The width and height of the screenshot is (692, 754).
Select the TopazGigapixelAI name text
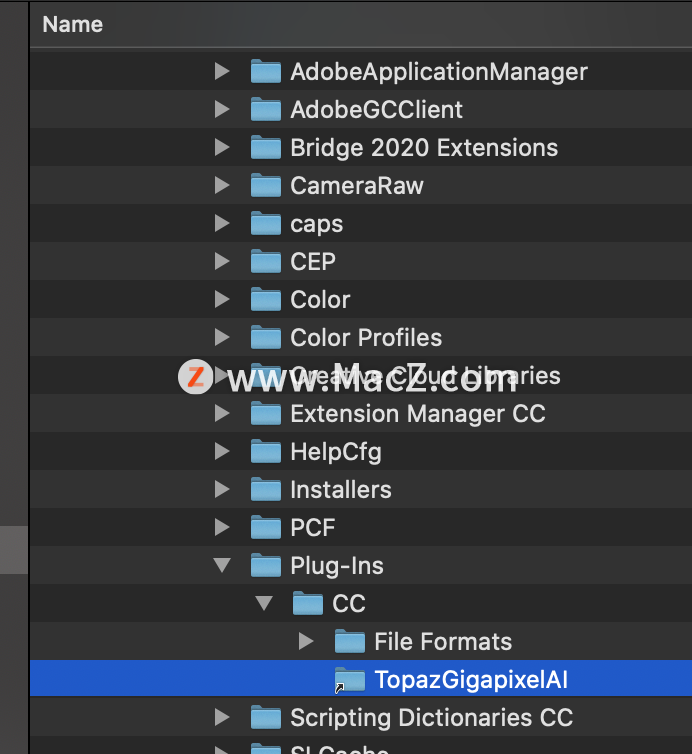(471, 680)
